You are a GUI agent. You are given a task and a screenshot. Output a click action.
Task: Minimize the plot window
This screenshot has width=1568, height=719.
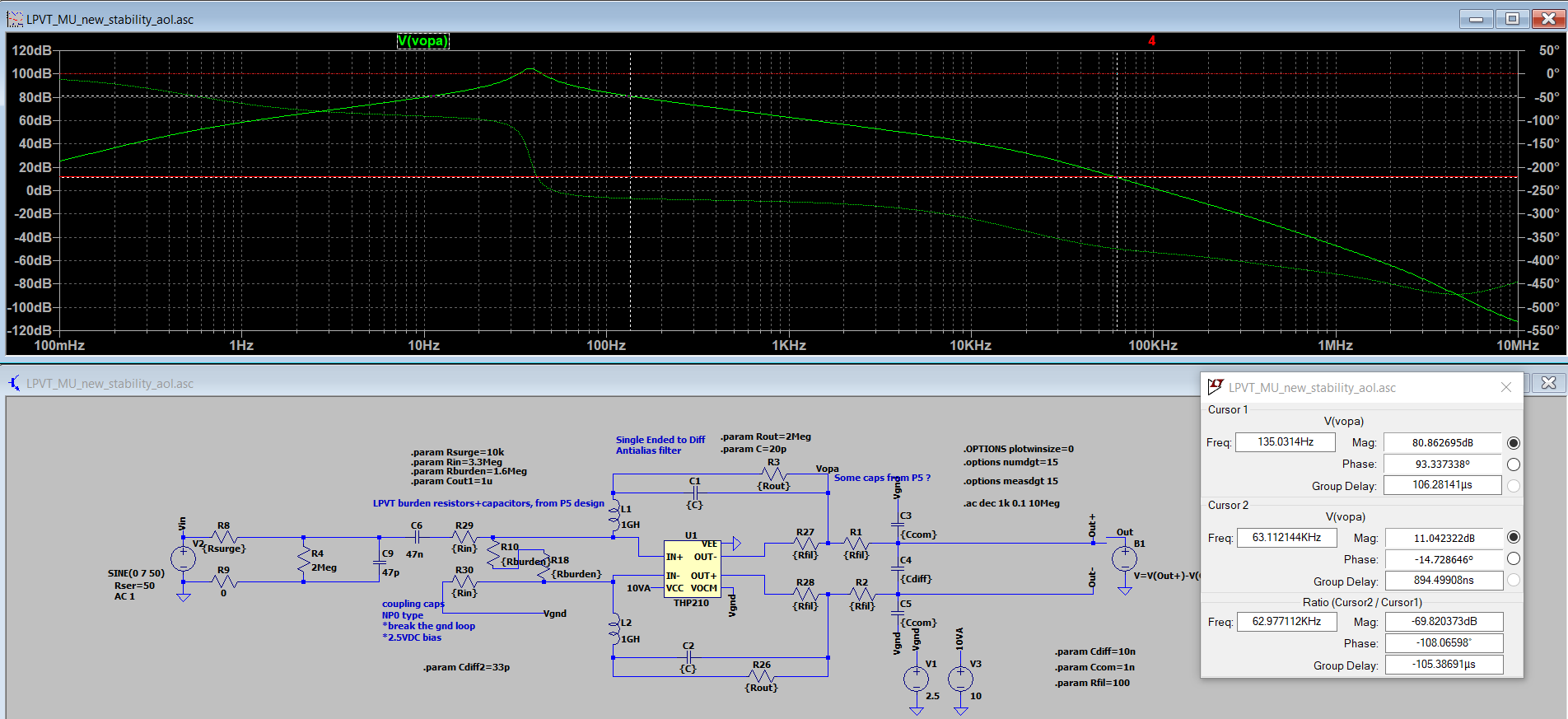[x=1476, y=19]
